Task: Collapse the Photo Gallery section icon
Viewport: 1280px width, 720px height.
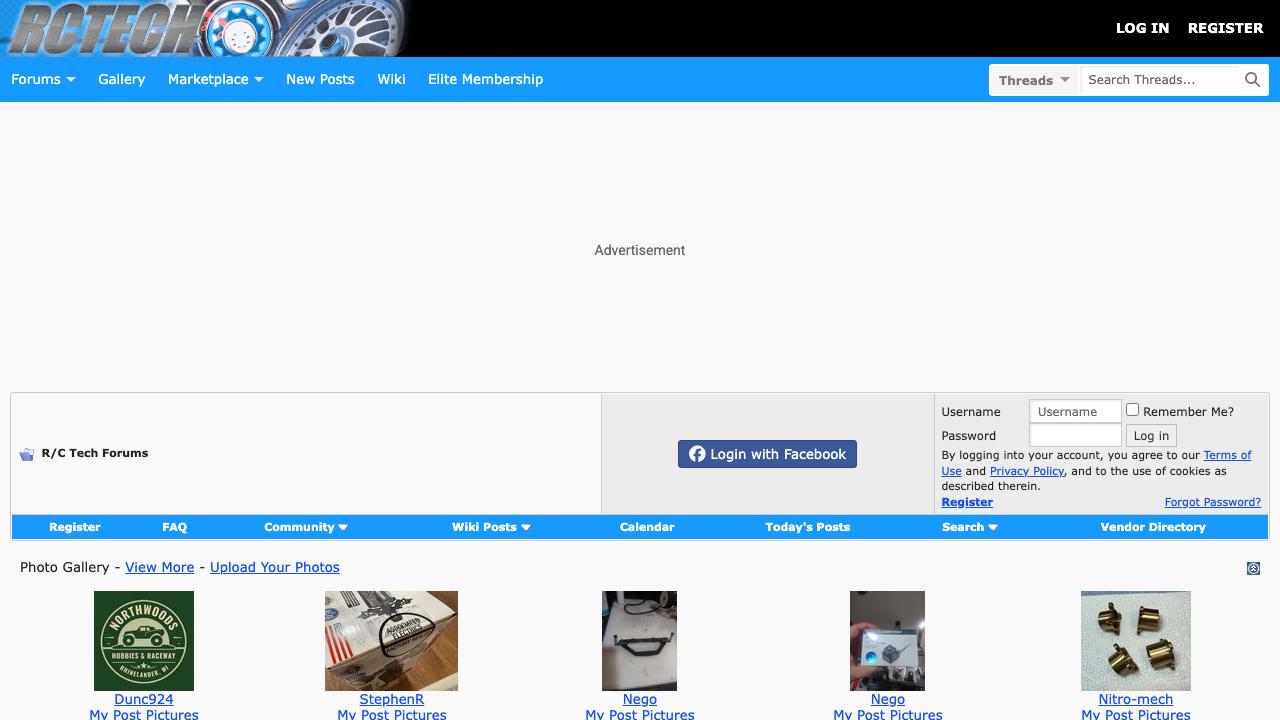Action: (x=1253, y=568)
